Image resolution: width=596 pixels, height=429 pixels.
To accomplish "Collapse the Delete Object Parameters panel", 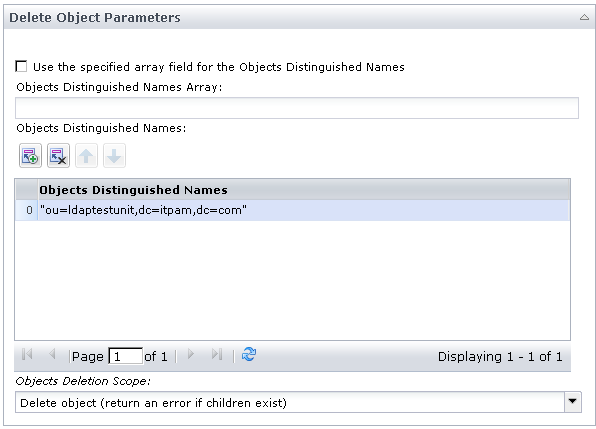I will pos(584,17).
